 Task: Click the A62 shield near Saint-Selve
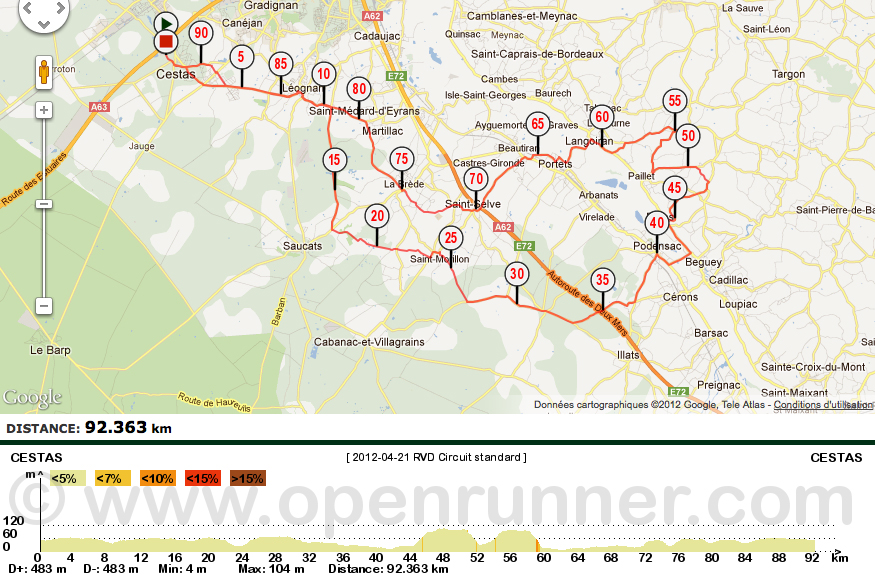(503, 227)
